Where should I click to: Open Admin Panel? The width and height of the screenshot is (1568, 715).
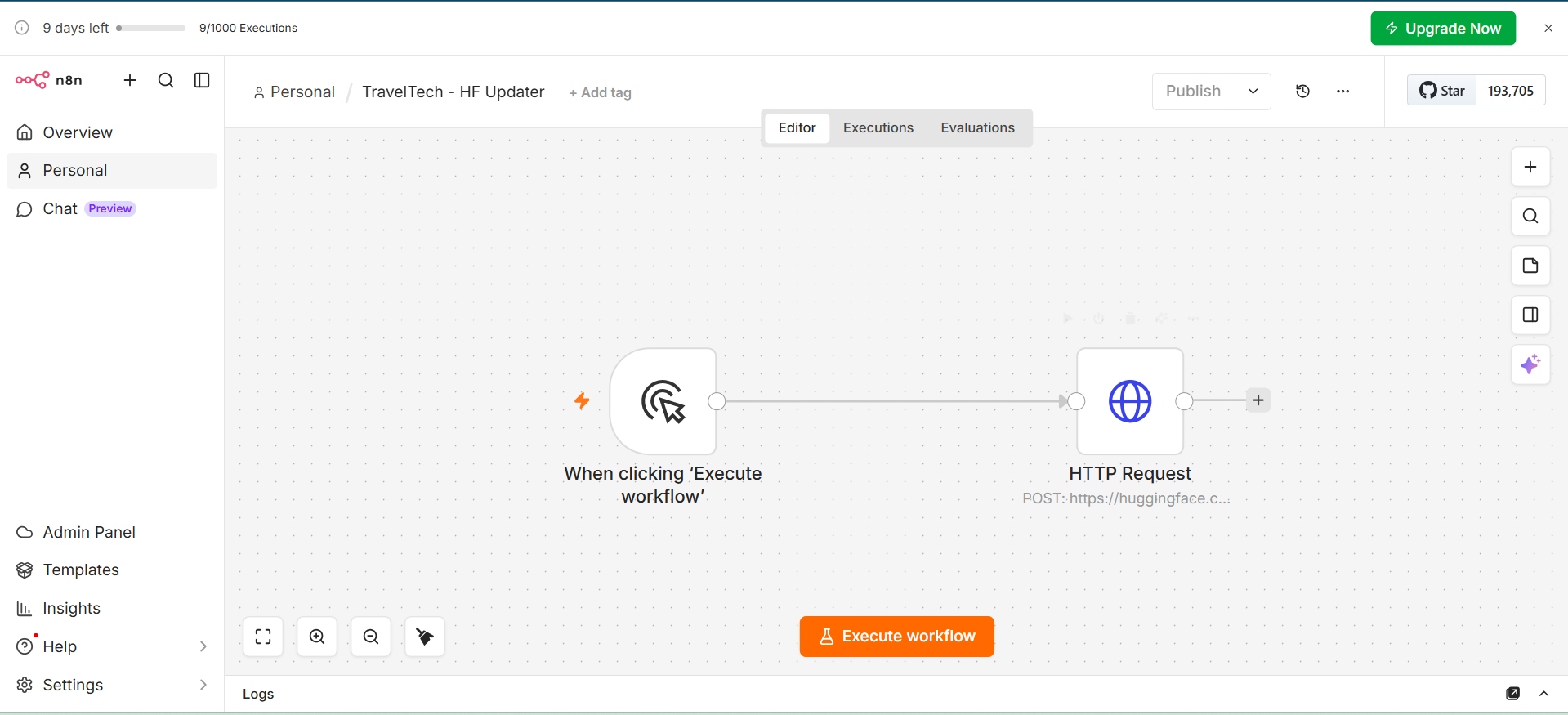point(112,532)
